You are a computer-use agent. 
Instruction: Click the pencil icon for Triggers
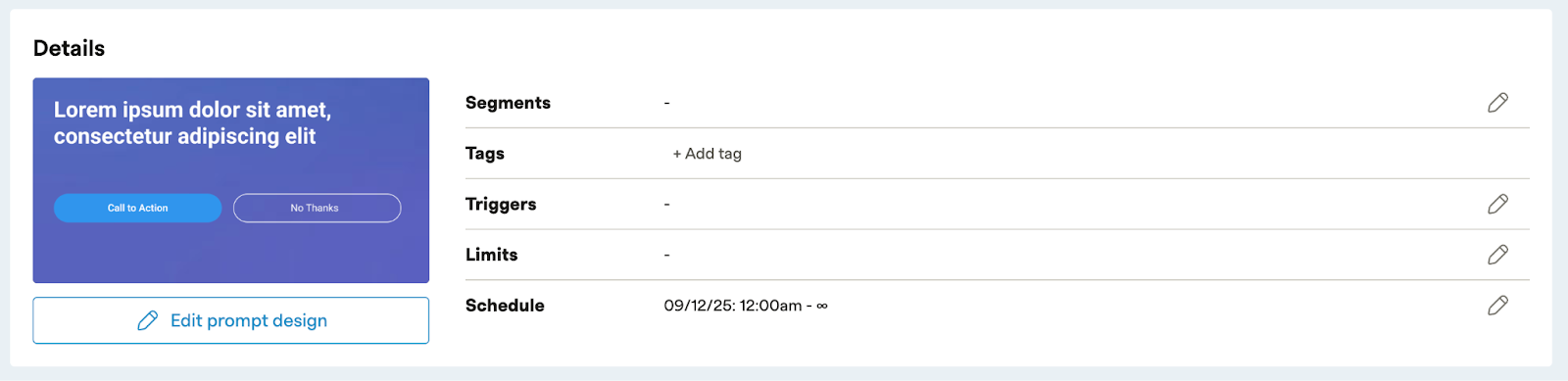click(1497, 204)
